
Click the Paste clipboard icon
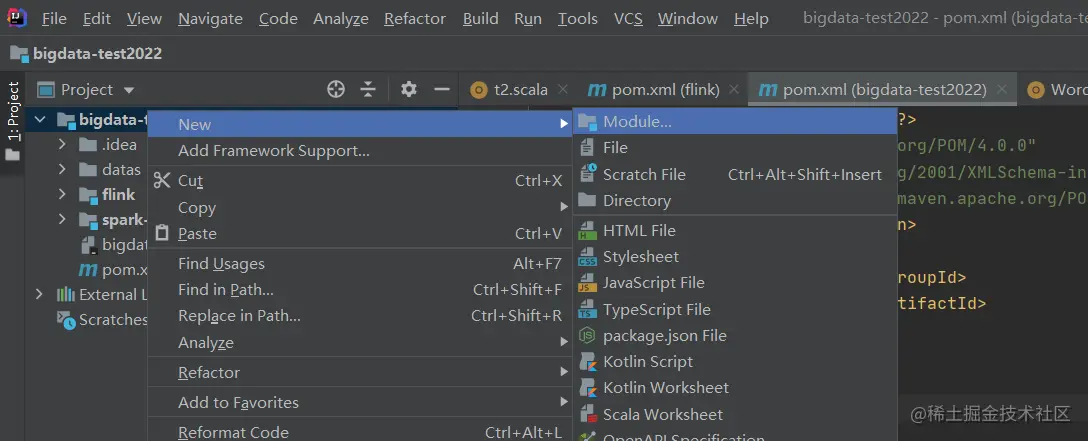pyautogui.click(x=162, y=233)
